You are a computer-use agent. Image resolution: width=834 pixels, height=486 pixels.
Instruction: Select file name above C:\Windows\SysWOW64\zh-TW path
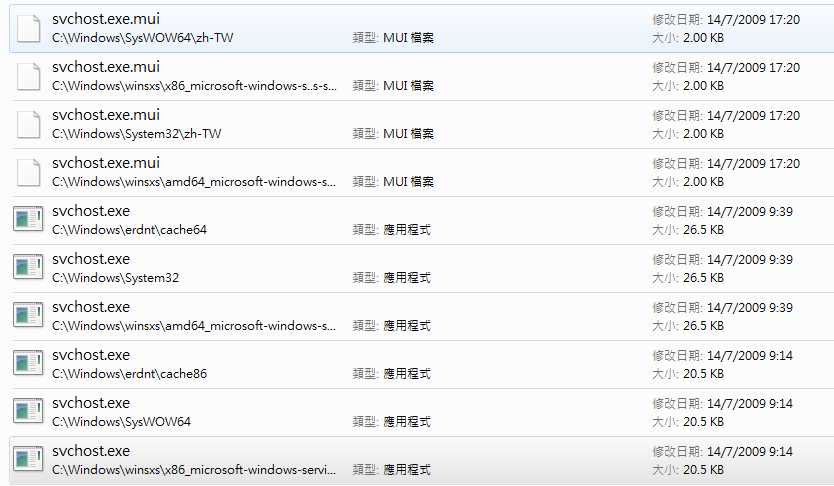(x=106, y=19)
